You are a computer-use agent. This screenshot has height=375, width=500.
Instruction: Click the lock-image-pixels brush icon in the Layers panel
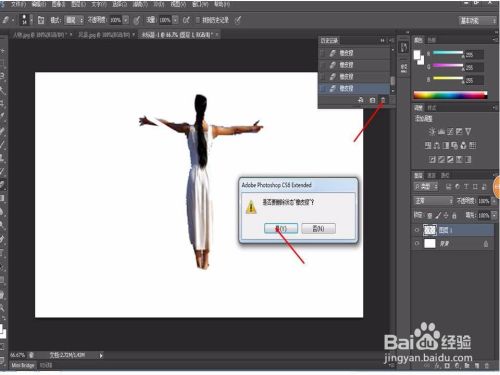[438, 216]
